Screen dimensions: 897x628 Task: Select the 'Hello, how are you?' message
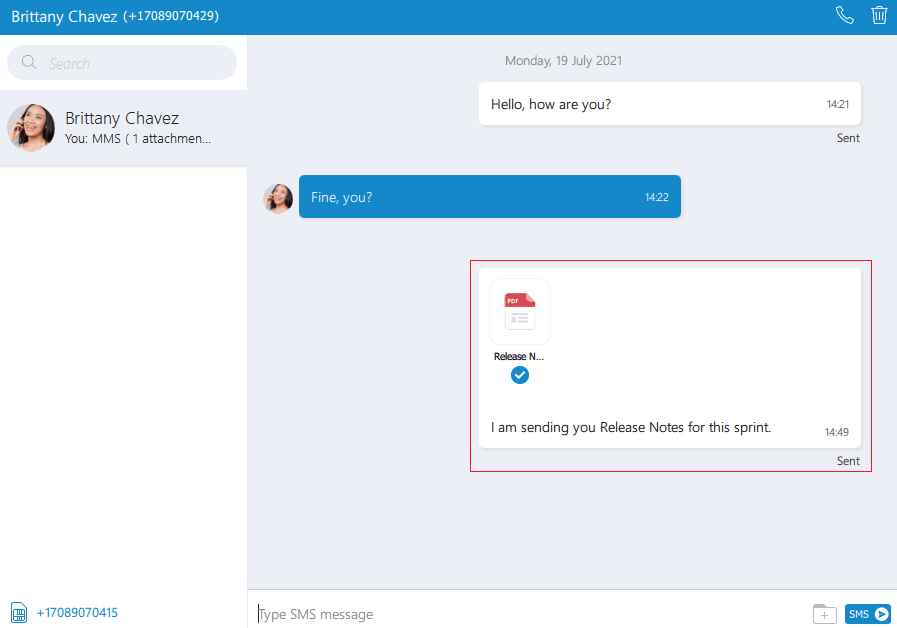pos(669,104)
